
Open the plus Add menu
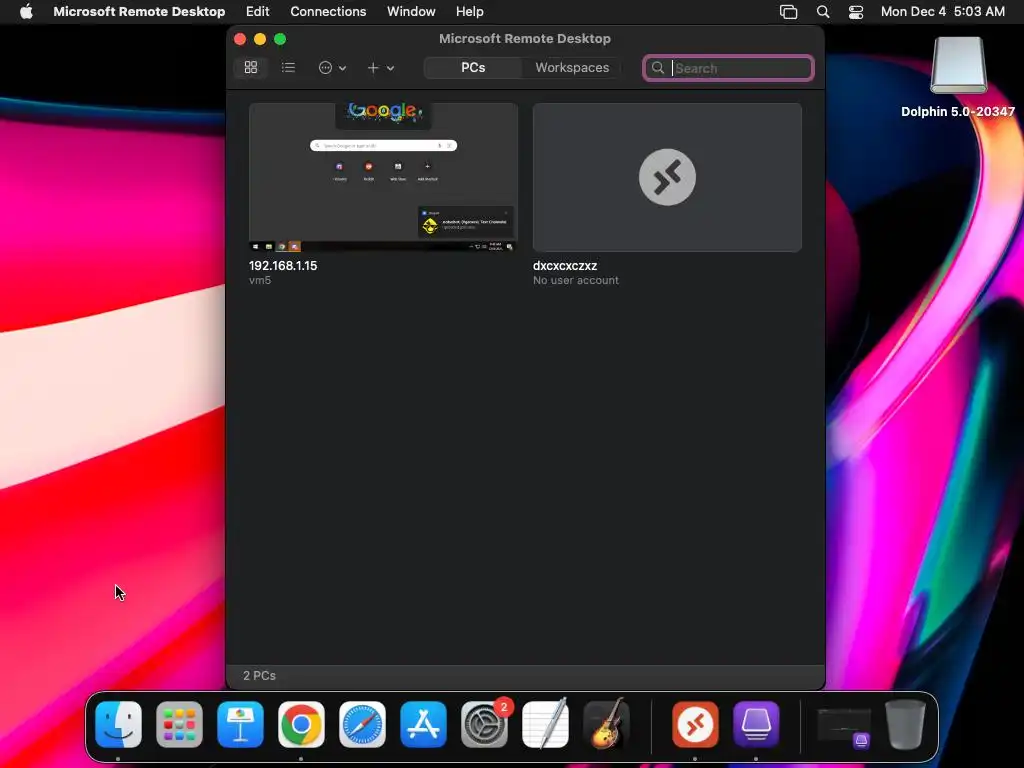tap(380, 67)
